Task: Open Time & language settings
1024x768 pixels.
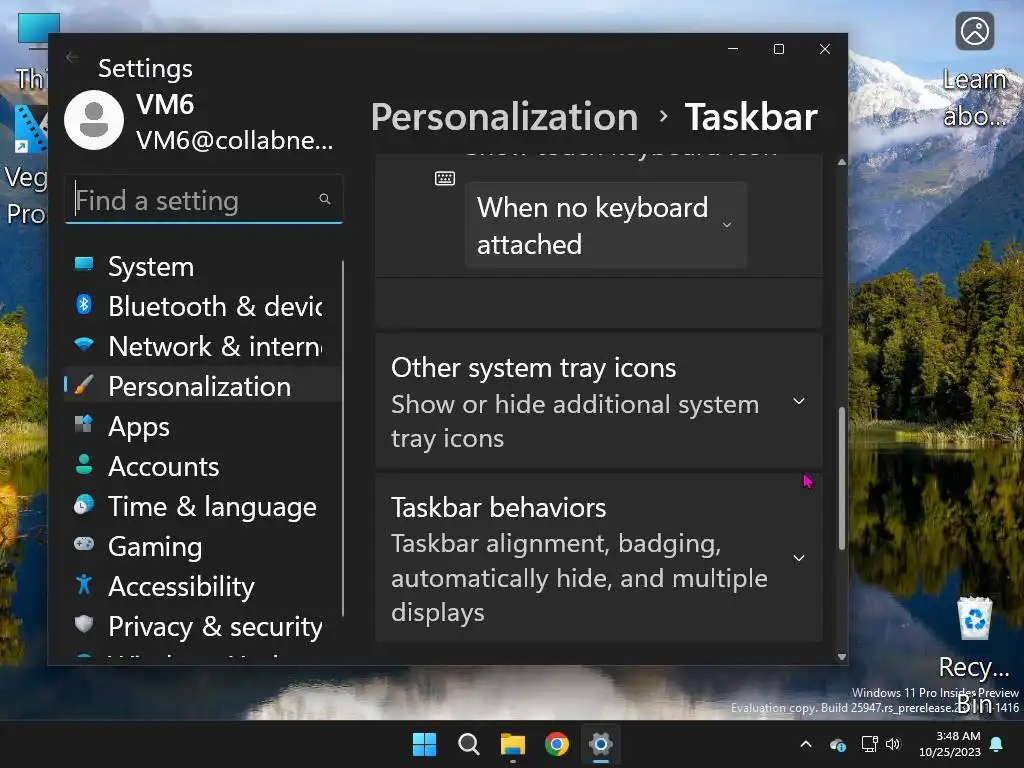Action: coord(202,506)
